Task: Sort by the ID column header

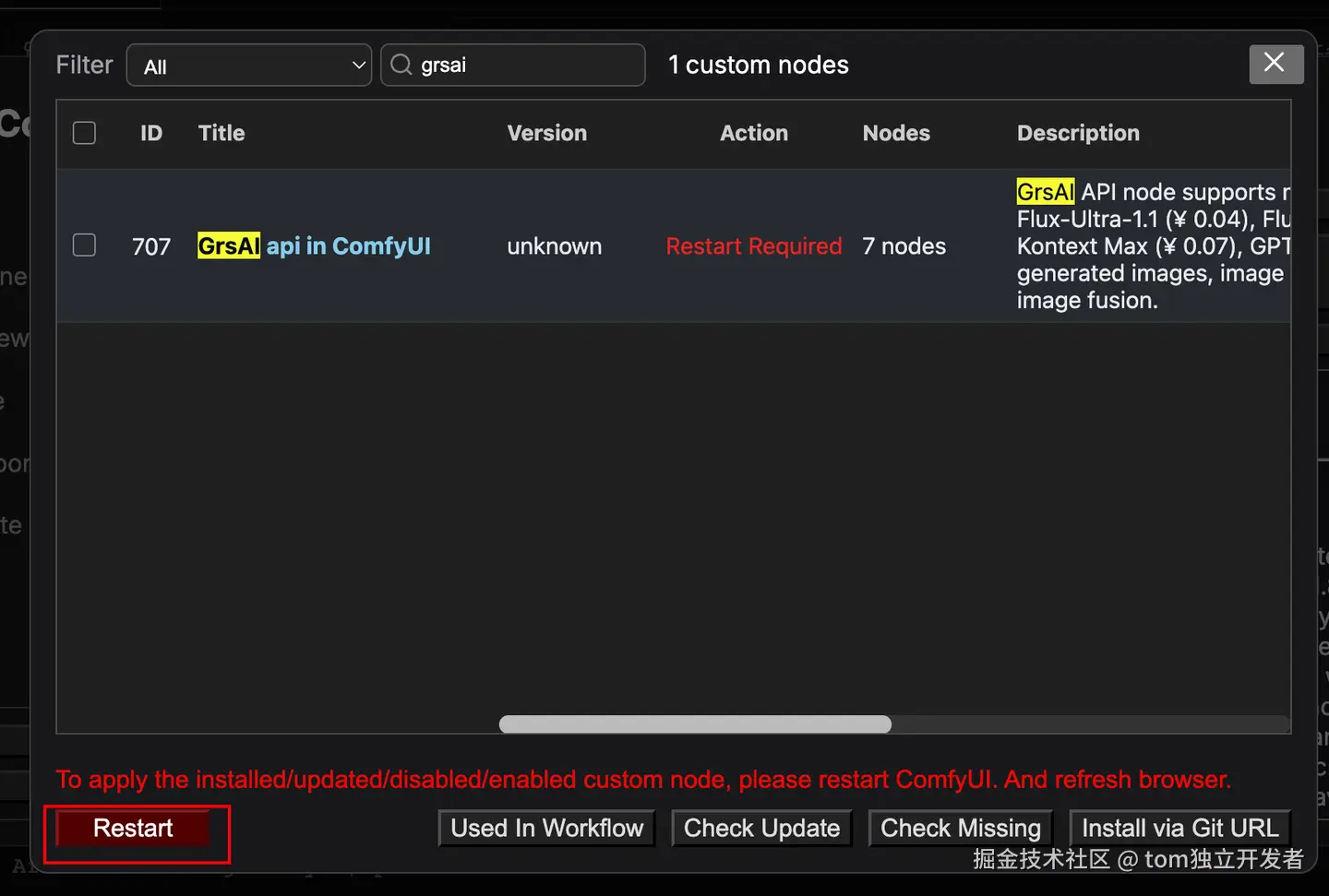Action: coord(151,133)
